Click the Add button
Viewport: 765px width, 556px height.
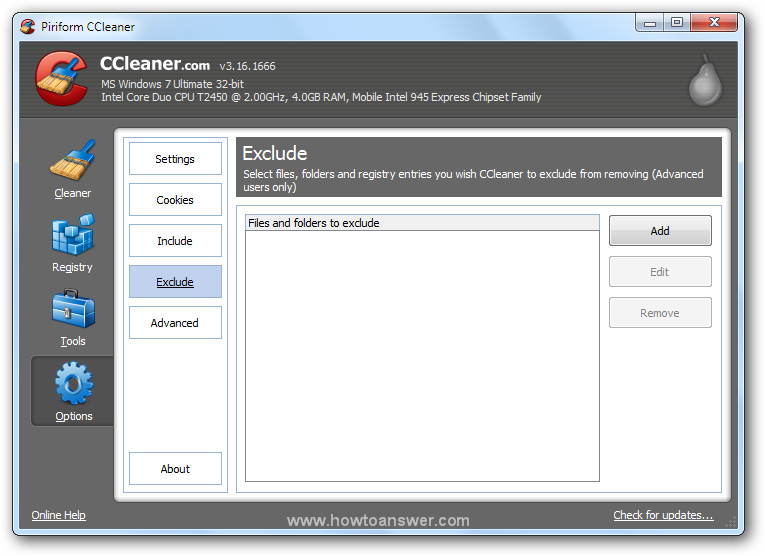[x=660, y=231]
